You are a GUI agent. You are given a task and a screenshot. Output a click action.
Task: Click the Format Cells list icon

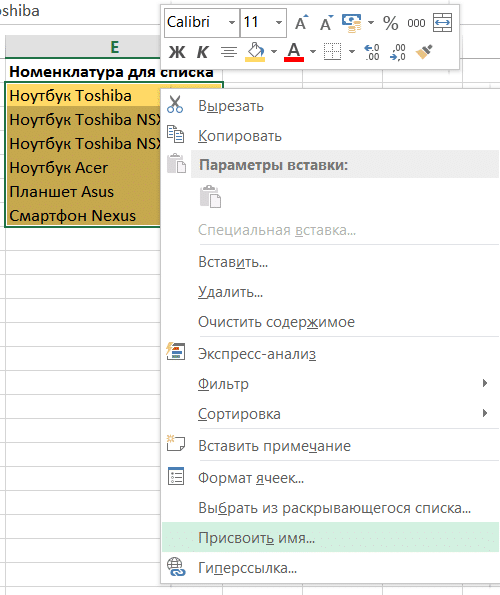coord(176,476)
